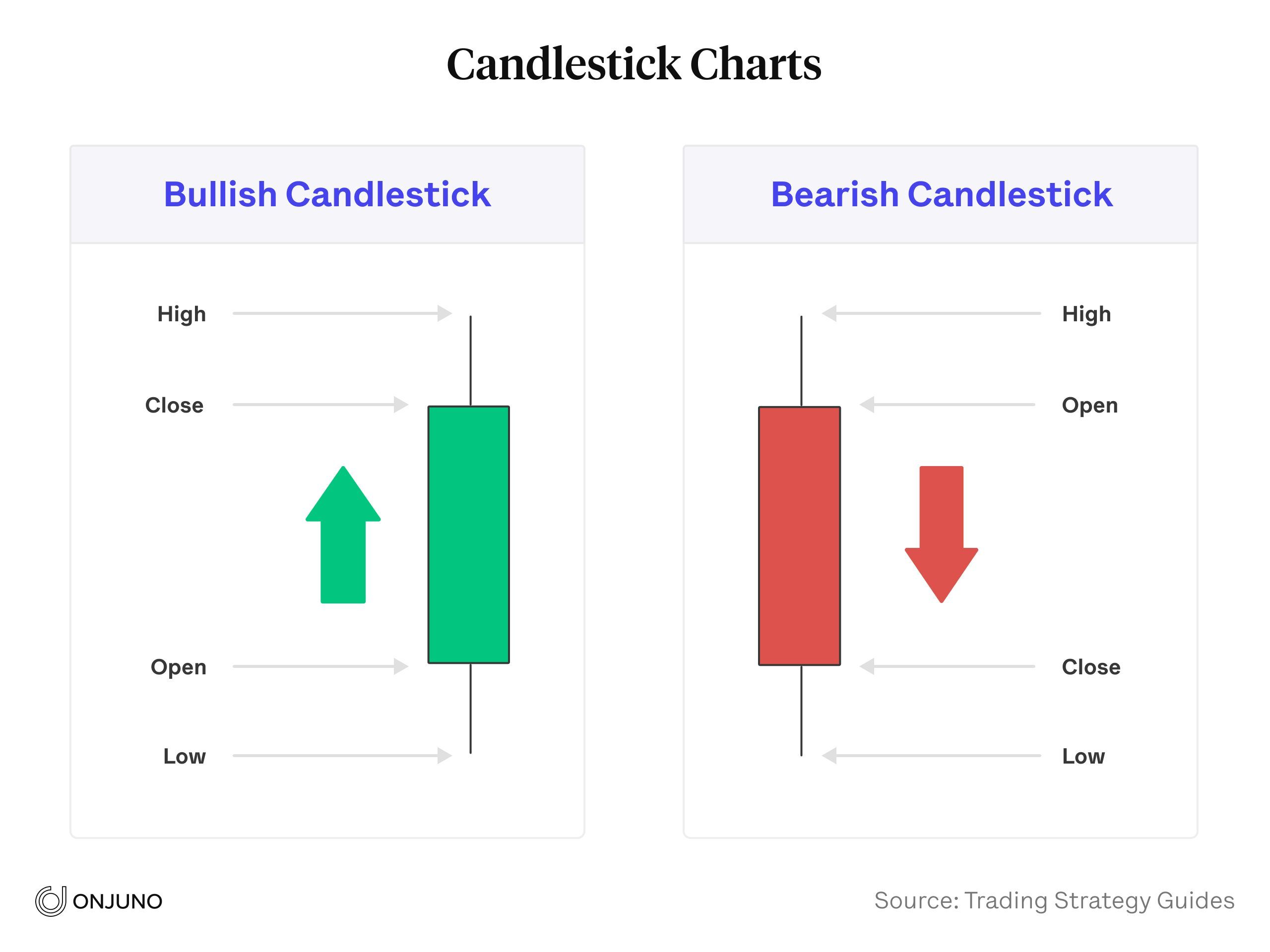Click the "High" label in the bearish panel
Viewport: 1270px width, 952px height.
point(1086,314)
